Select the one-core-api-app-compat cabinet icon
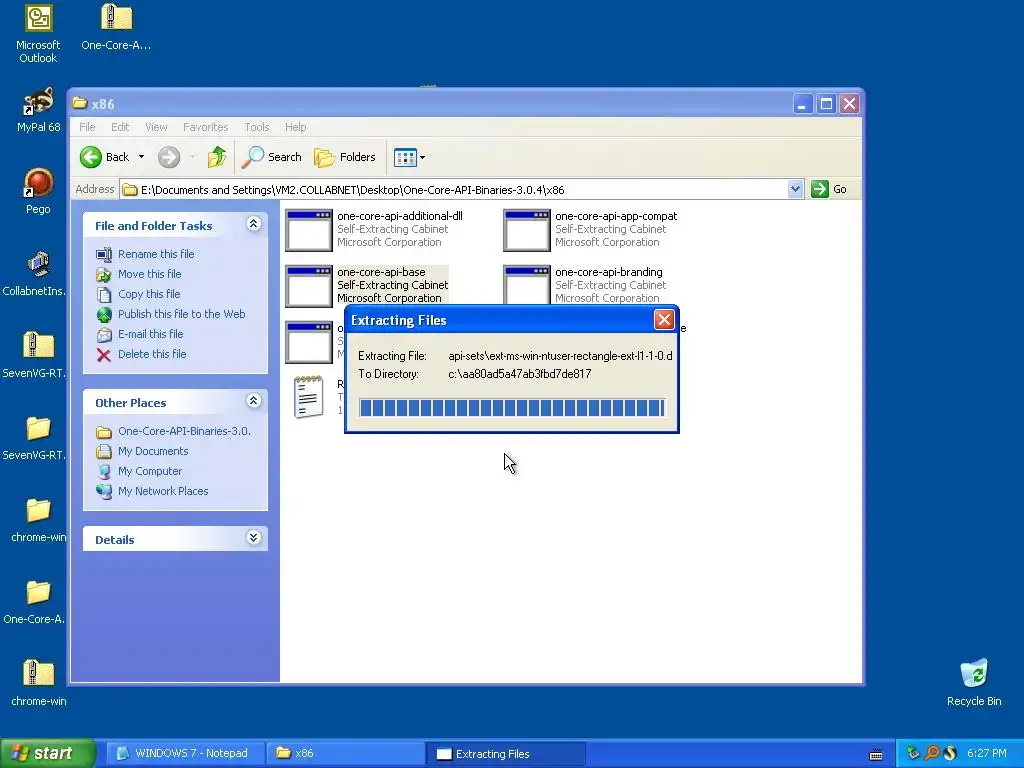This screenshot has width=1024, height=768. click(x=527, y=230)
